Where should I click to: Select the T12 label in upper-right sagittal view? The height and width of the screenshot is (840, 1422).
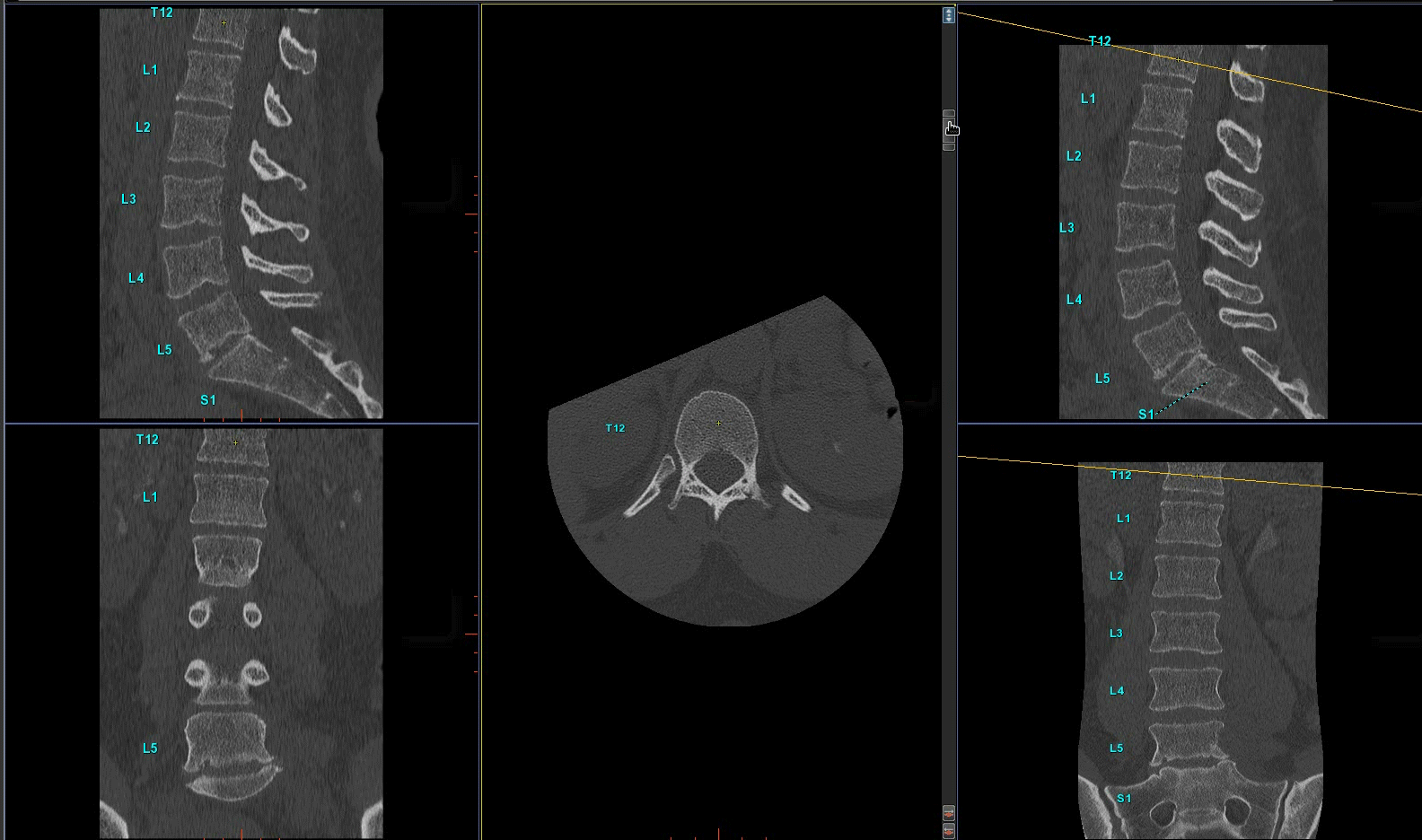[1100, 41]
